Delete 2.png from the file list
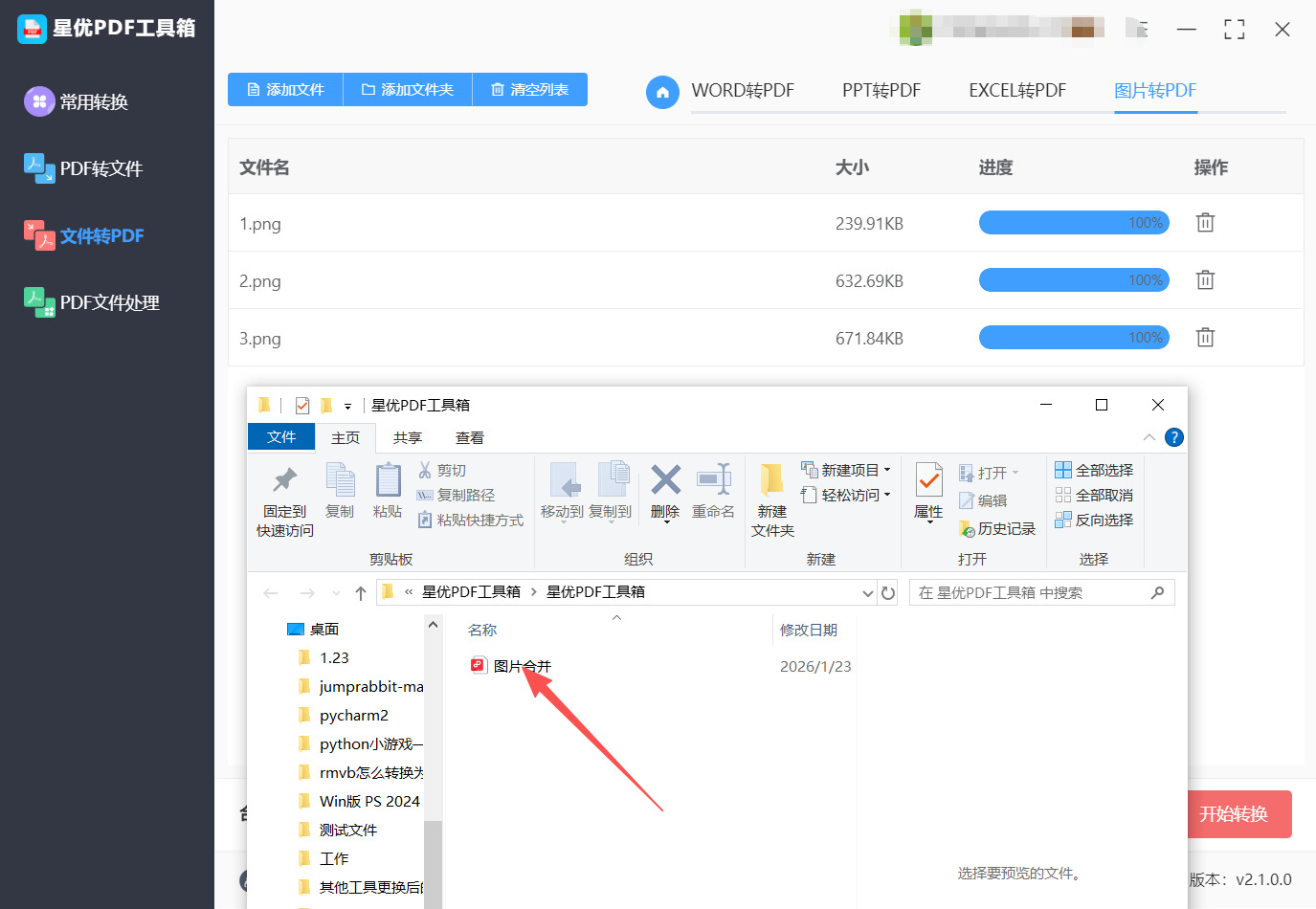 point(1205,280)
